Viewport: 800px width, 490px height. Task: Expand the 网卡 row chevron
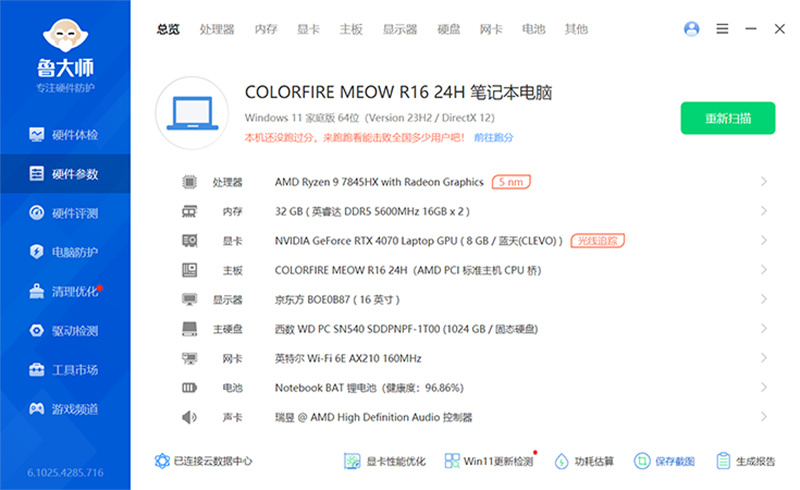click(764, 358)
